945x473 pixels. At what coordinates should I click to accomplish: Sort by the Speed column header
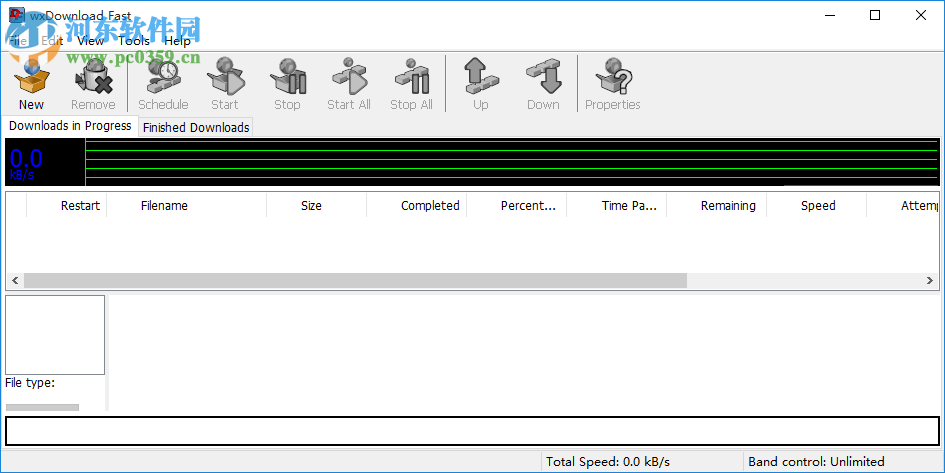point(817,205)
